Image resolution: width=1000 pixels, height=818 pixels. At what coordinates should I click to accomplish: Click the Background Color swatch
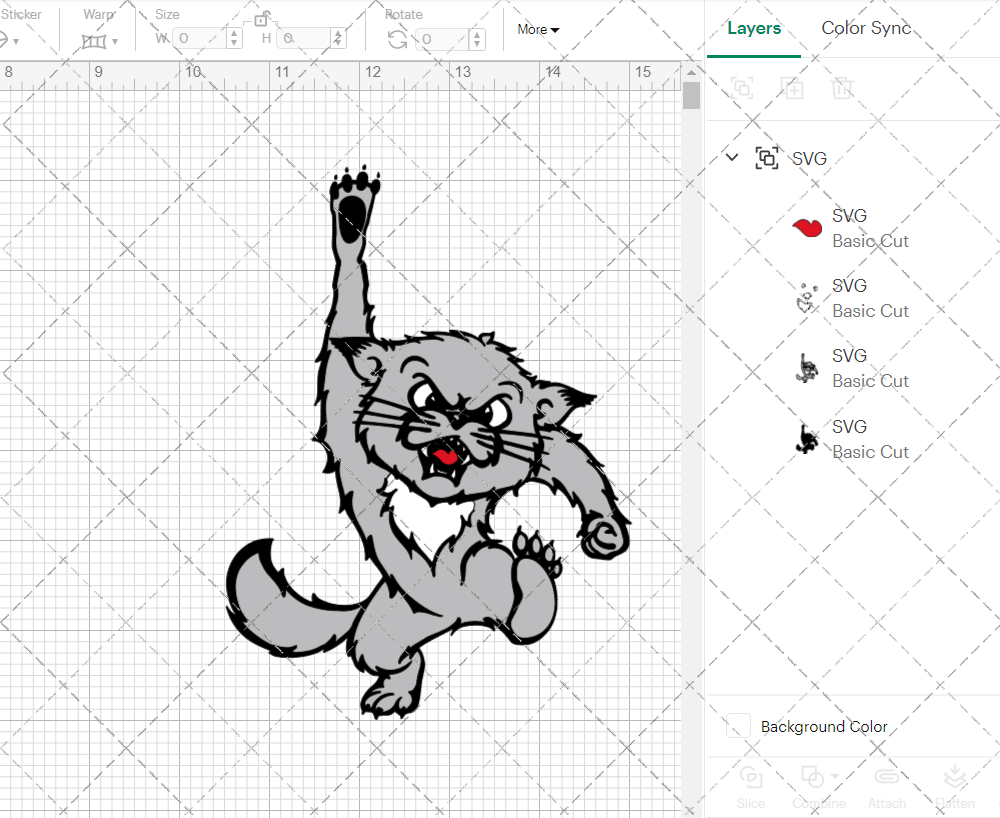tap(739, 726)
